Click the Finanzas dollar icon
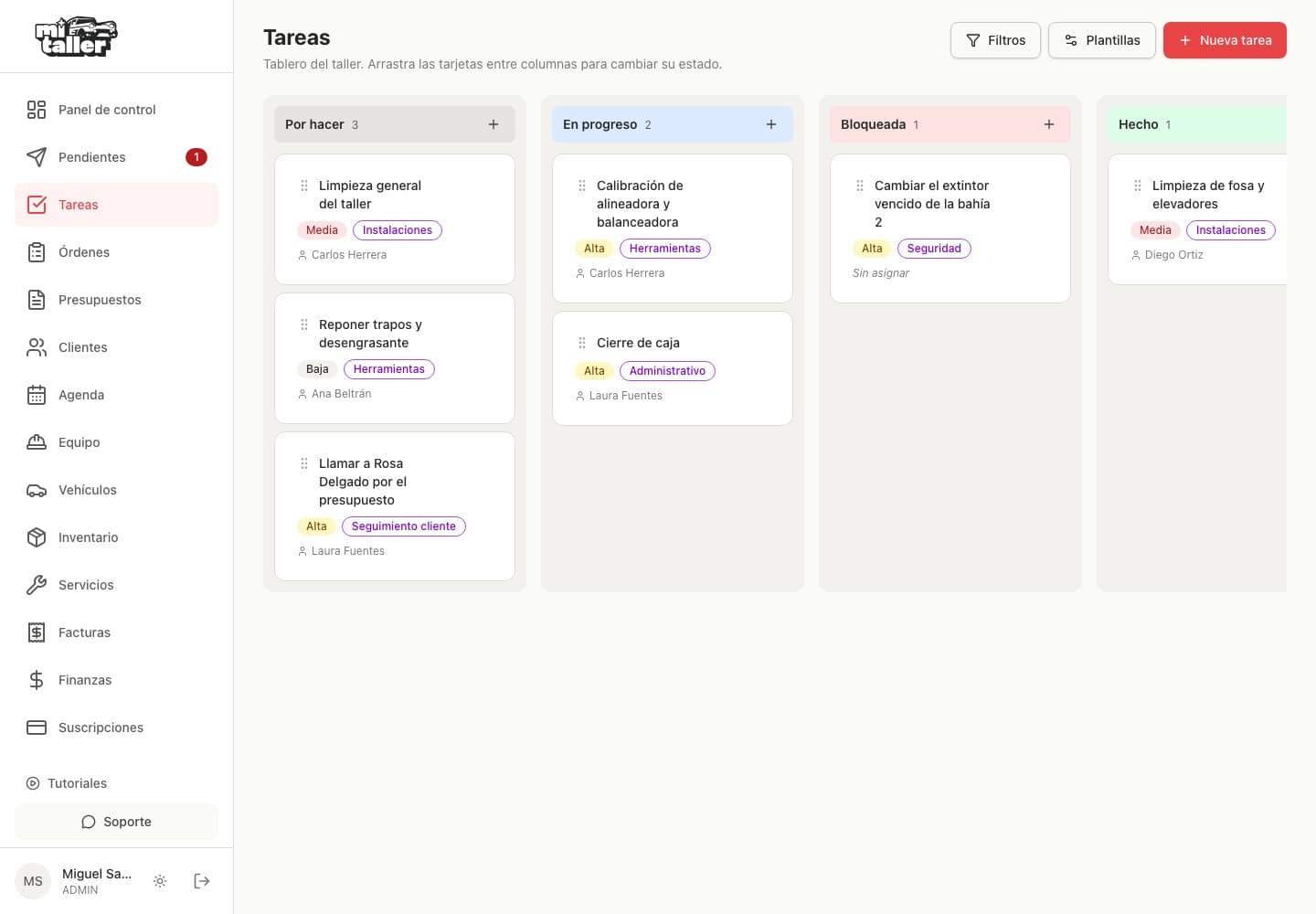Image resolution: width=1316 pixels, height=914 pixels. coord(37,680)
